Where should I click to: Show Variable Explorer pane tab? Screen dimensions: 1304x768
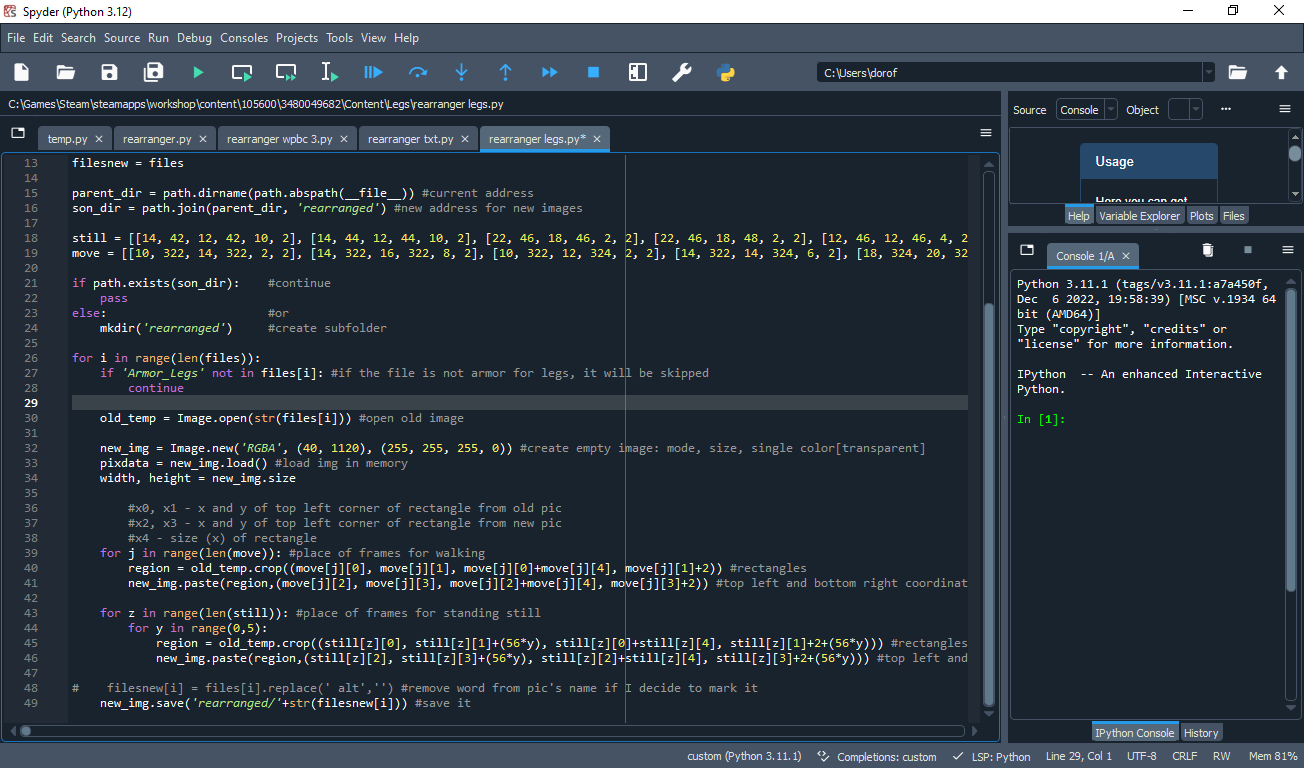[x=1140, y=216]
